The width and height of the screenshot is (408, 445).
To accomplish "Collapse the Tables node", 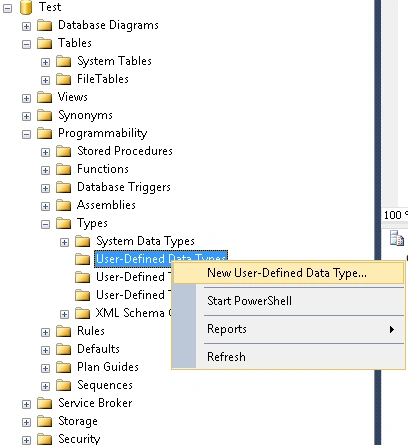I will coord(26,44).
